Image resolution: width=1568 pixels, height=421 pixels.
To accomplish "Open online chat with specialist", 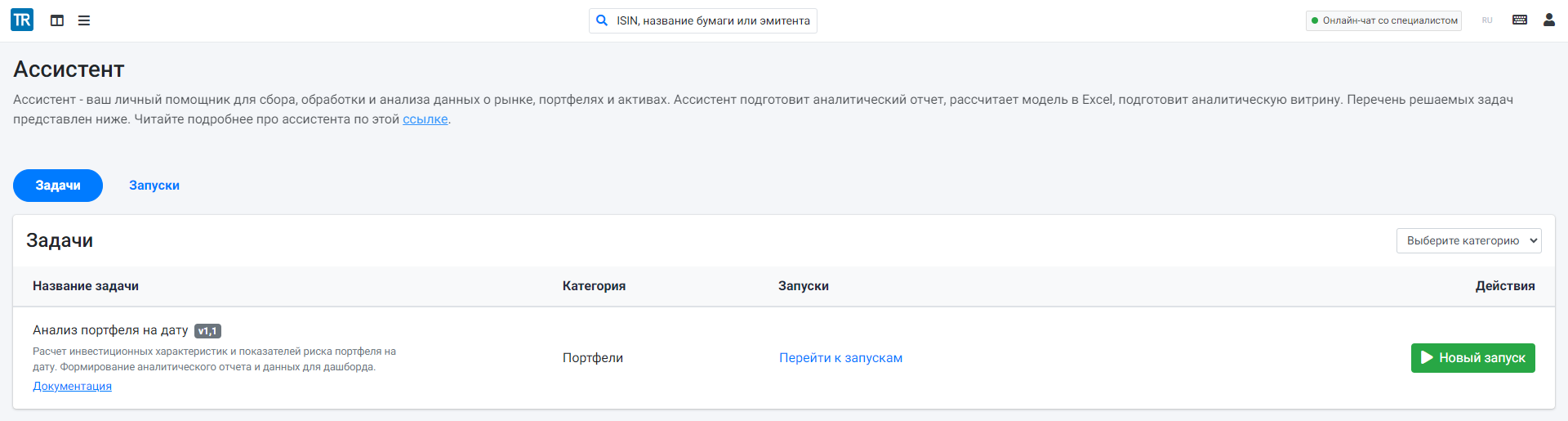I will click(x=1383, y=20).
